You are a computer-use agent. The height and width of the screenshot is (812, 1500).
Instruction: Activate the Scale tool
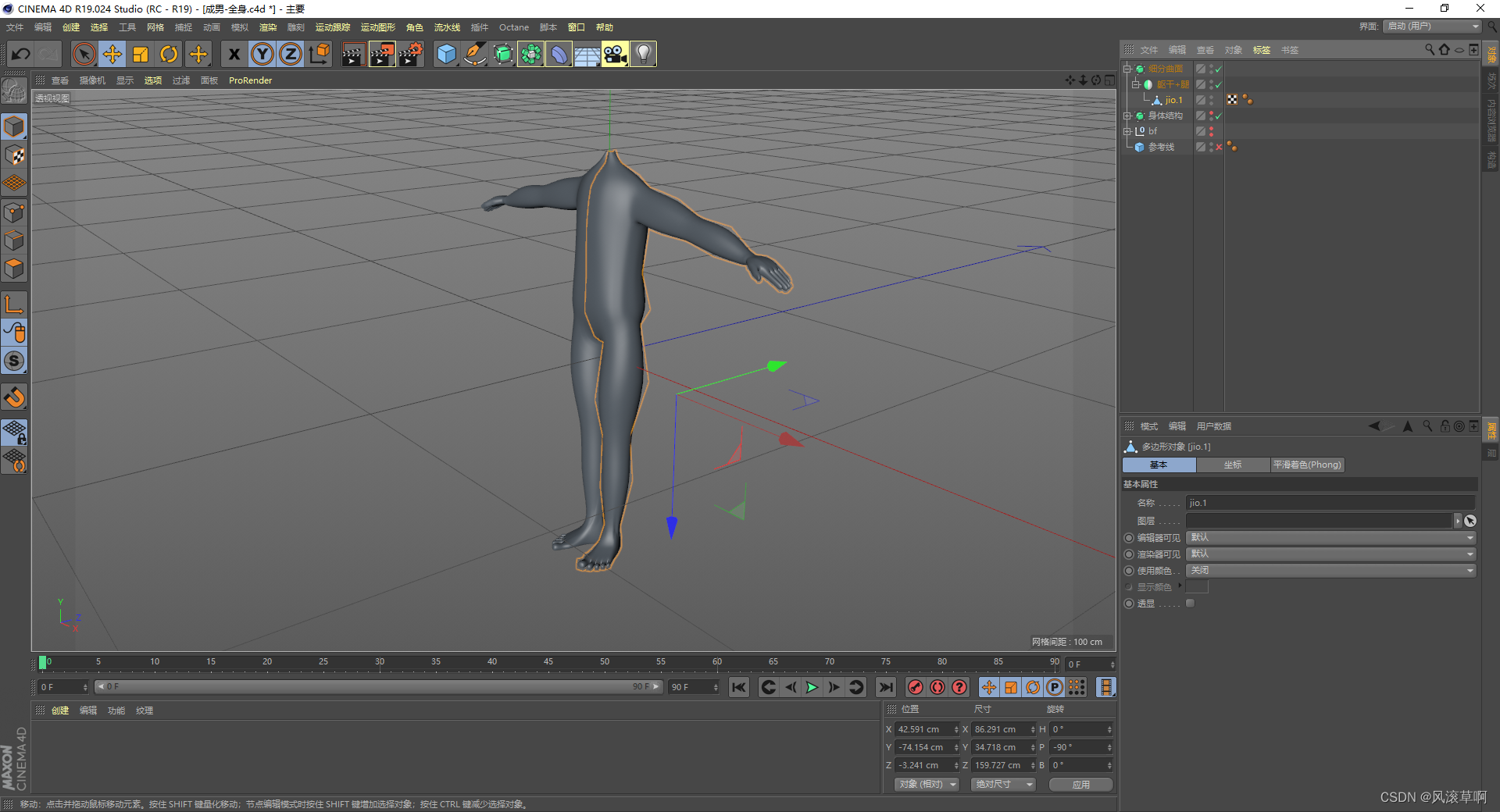click(141, 54)
